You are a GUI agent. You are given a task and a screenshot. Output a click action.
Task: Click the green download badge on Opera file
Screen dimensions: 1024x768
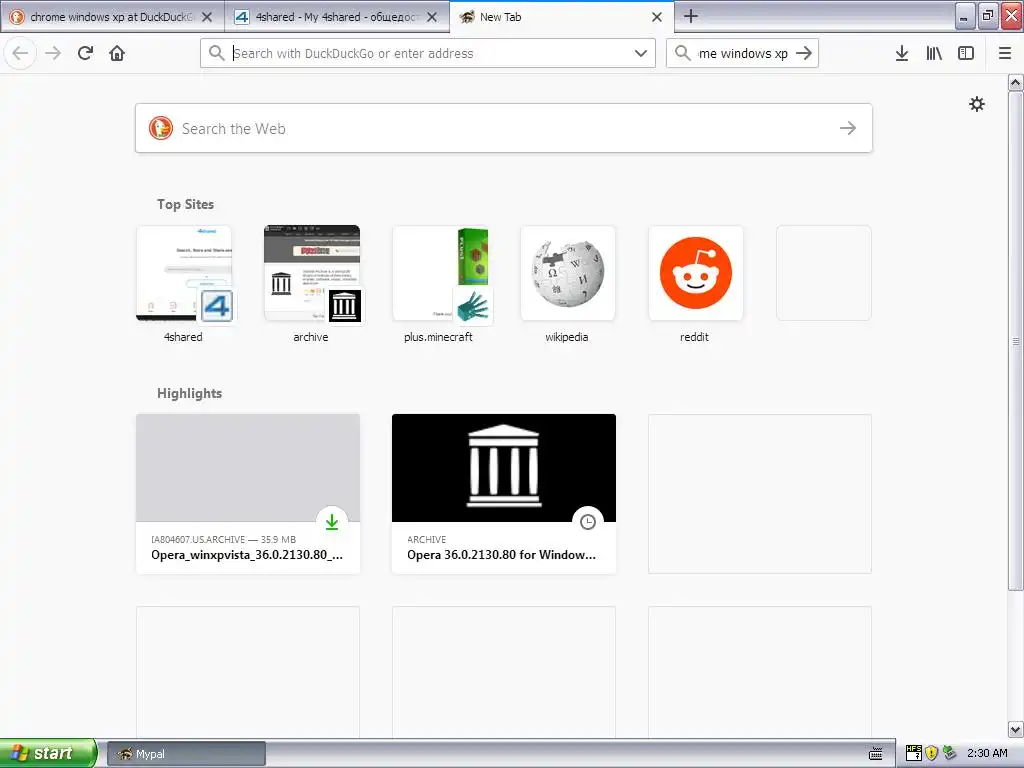[332, 521]
